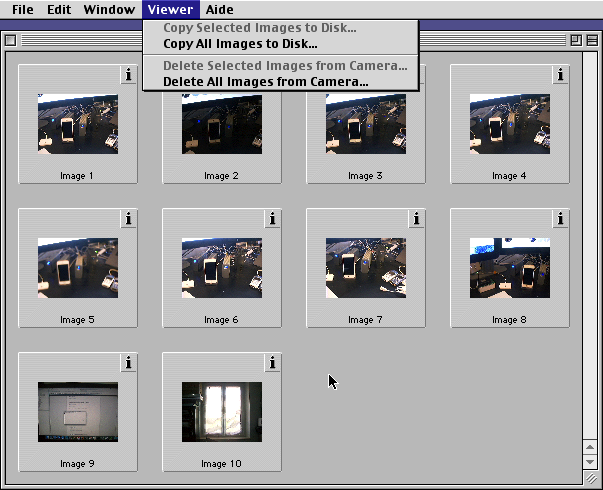Click the window zoom box icon

click(x=576, y=40)
